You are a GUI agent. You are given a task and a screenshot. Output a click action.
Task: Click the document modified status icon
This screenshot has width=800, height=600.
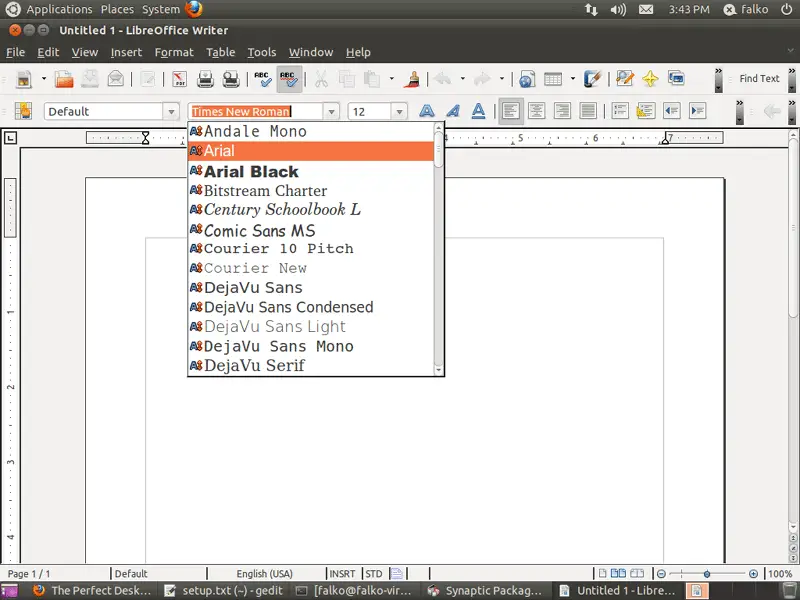(396, 573)
